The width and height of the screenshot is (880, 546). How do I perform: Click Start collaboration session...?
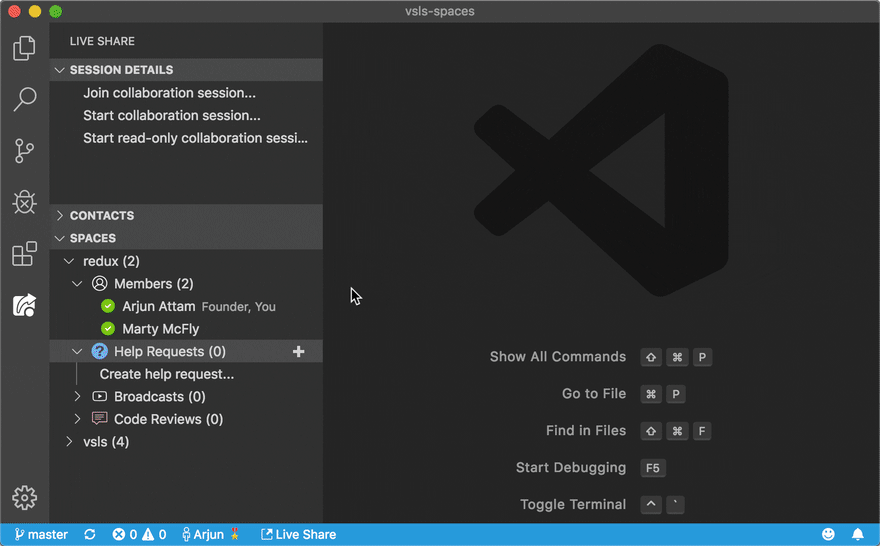click(x=172, y=116)
